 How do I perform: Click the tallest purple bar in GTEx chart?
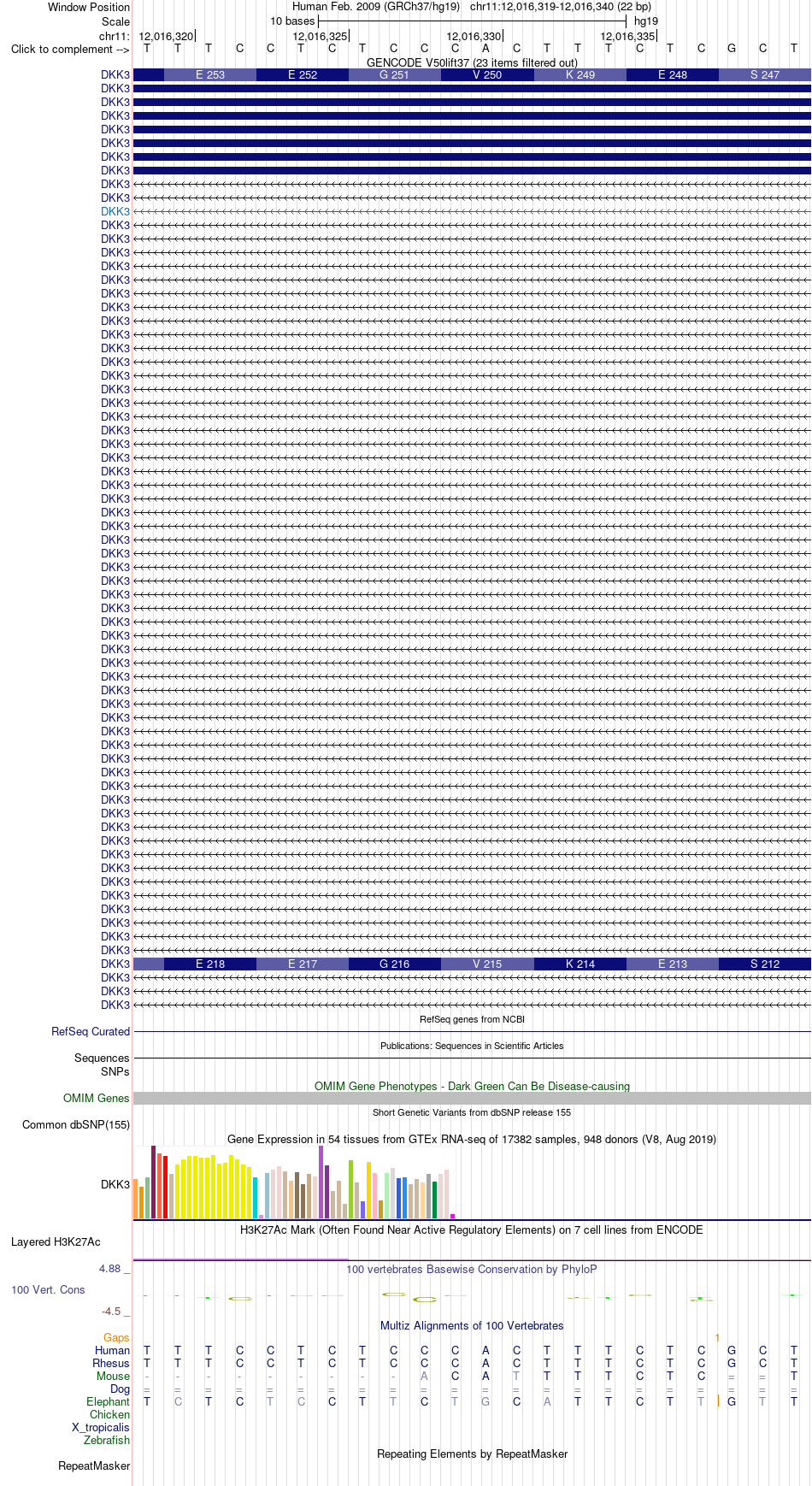tap(321, 1182)
